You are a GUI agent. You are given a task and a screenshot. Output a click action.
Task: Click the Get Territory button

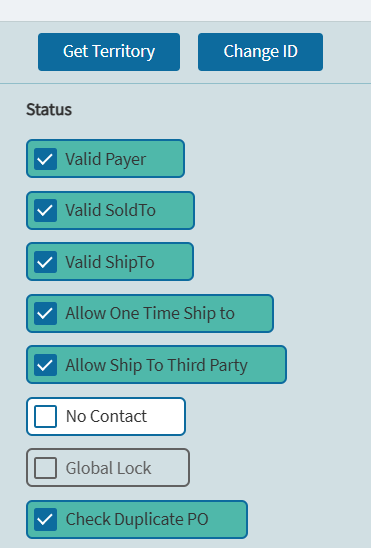[x=109, y=52]
